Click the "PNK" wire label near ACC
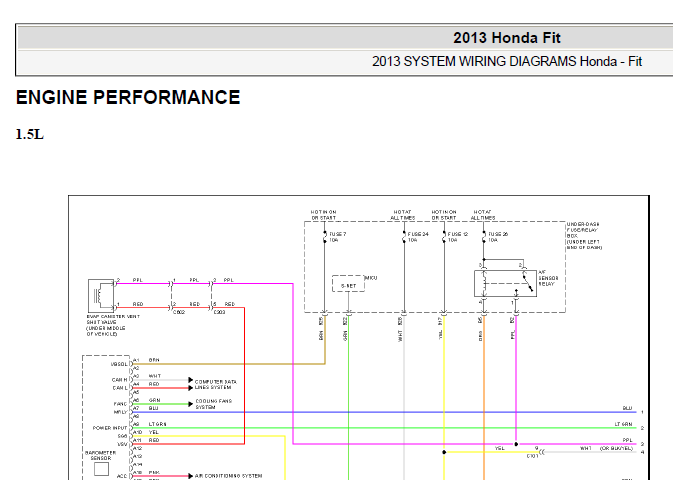Viewport: 673px width, 480px height. pos(154,472)
